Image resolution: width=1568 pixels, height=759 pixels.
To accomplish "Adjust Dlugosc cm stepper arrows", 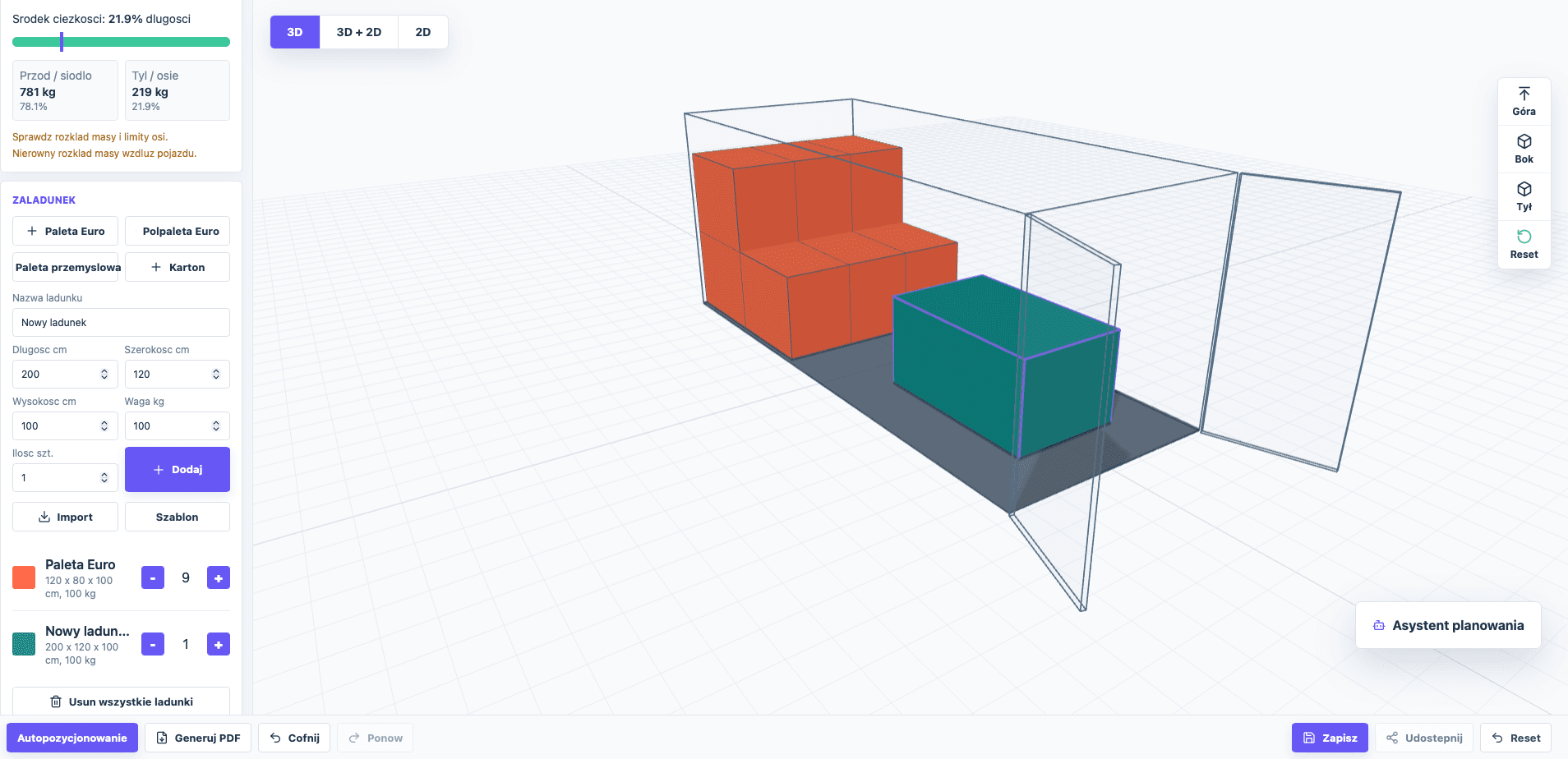I will (x=104, y=375).
